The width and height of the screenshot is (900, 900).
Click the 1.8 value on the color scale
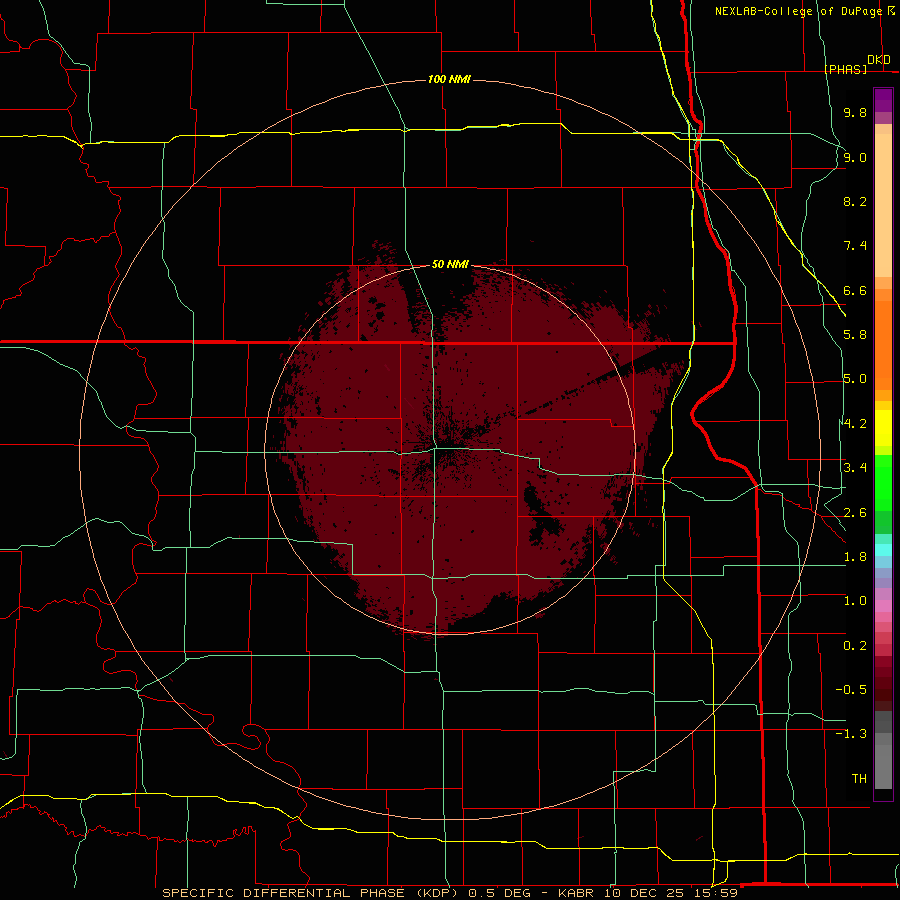(x=855, y=557)
